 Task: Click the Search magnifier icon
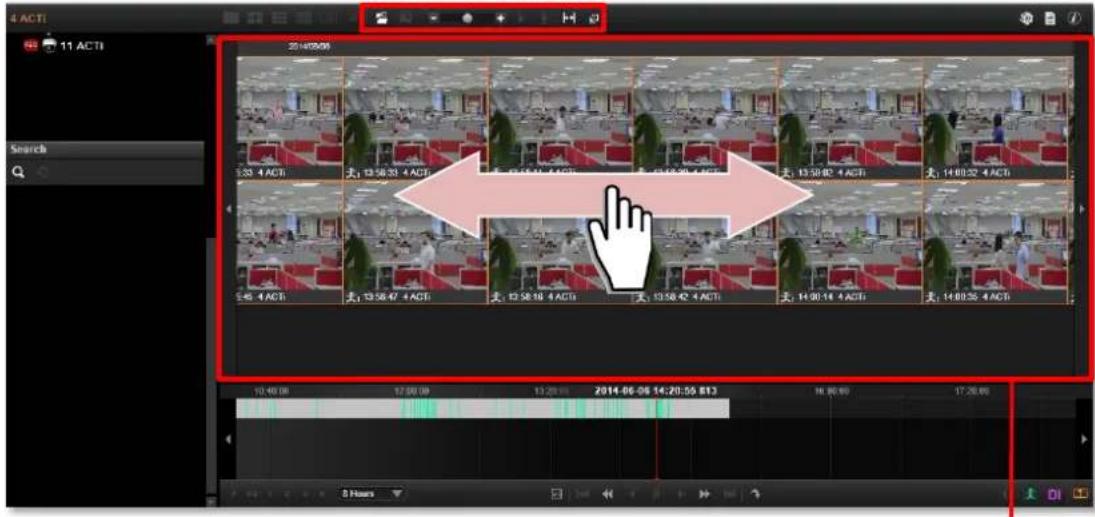coord(18,171)
